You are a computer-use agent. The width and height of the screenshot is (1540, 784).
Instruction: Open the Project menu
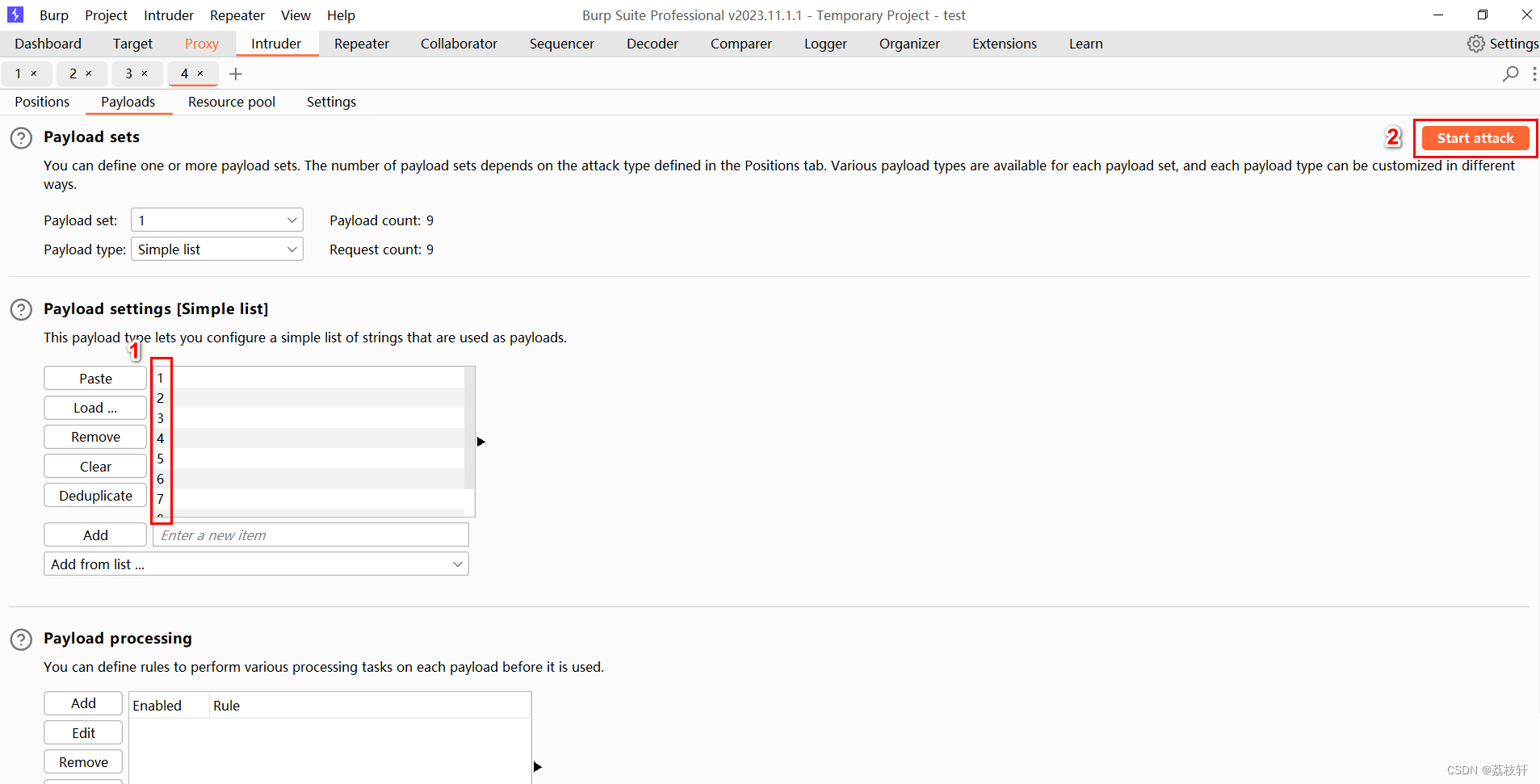click(107, 15)
